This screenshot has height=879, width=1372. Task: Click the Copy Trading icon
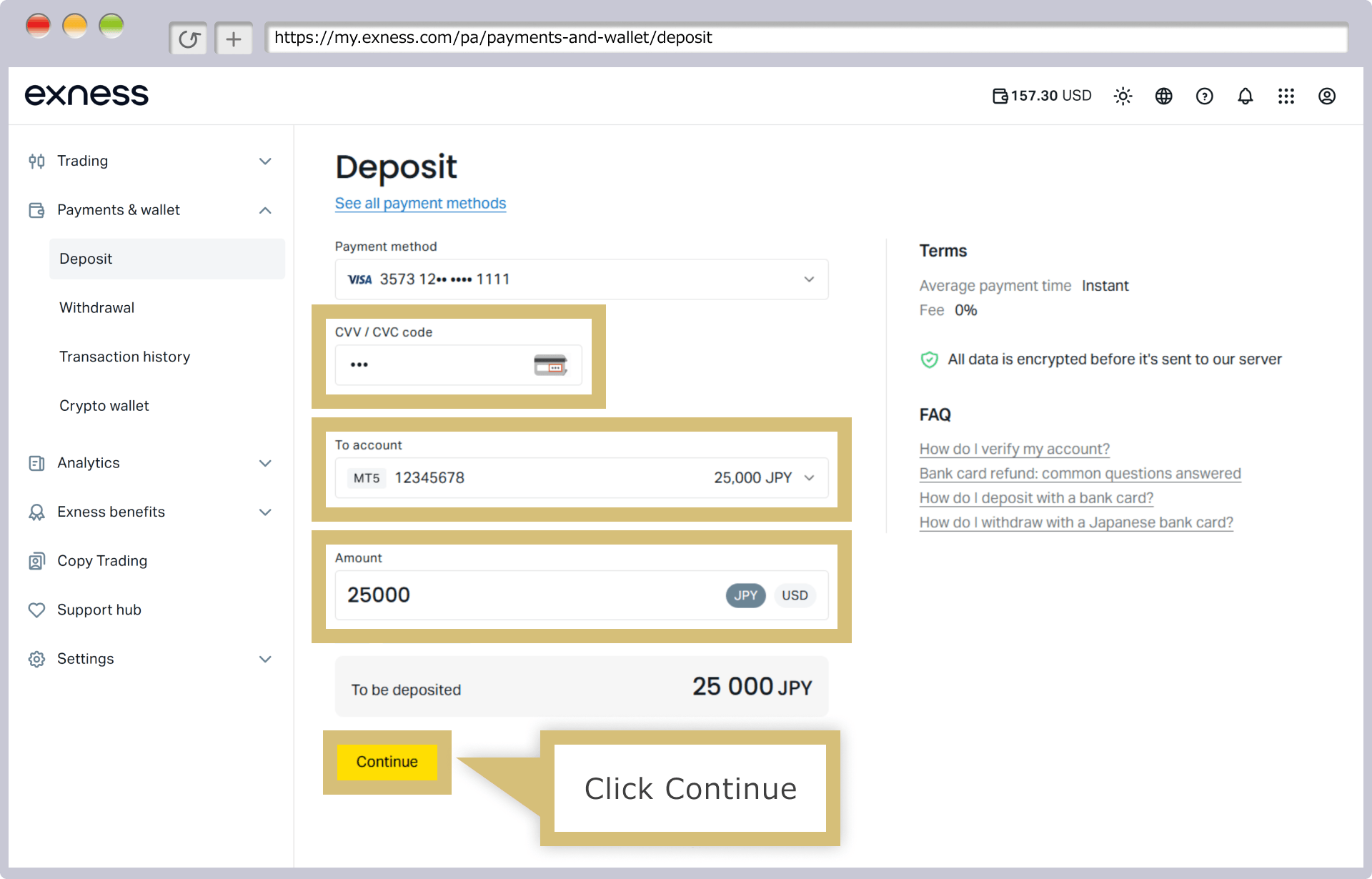click(36, 561)
